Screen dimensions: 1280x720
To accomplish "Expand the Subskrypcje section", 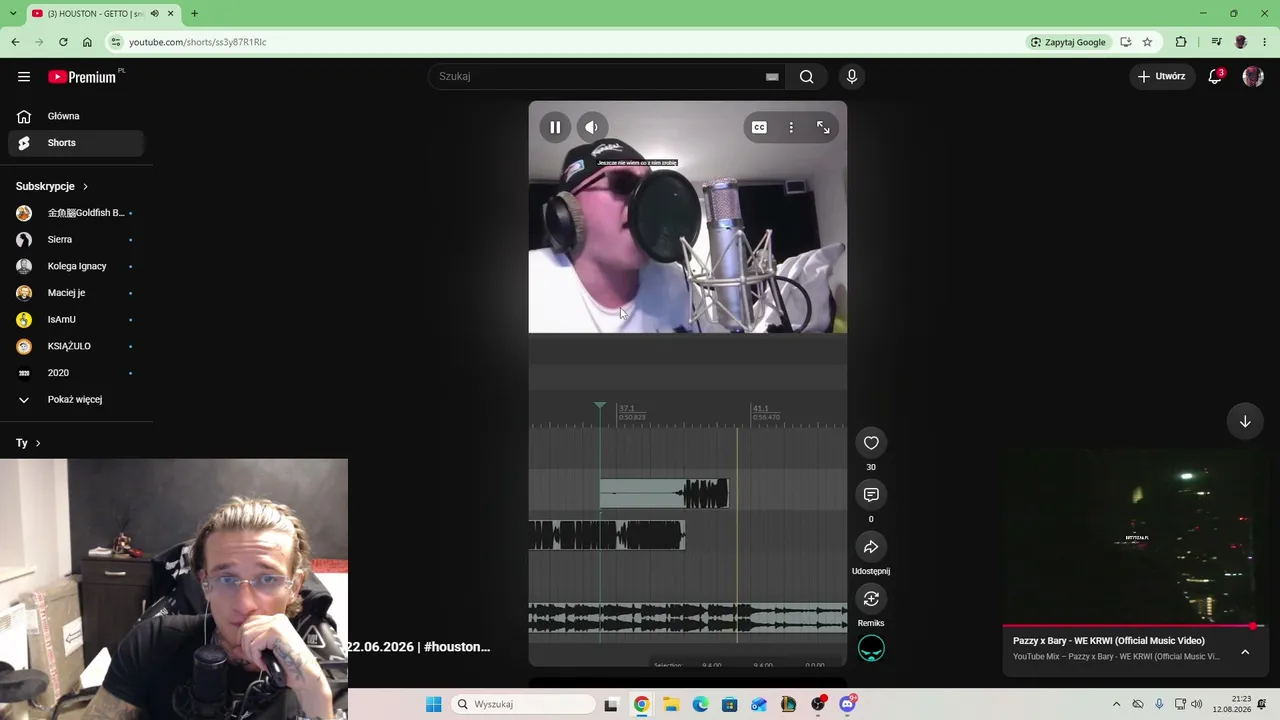I will (x=52, y=186).
